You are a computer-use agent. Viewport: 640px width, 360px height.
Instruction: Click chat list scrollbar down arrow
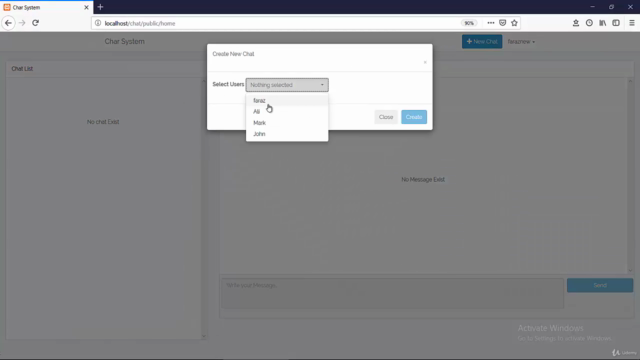(x=204, y=336)
